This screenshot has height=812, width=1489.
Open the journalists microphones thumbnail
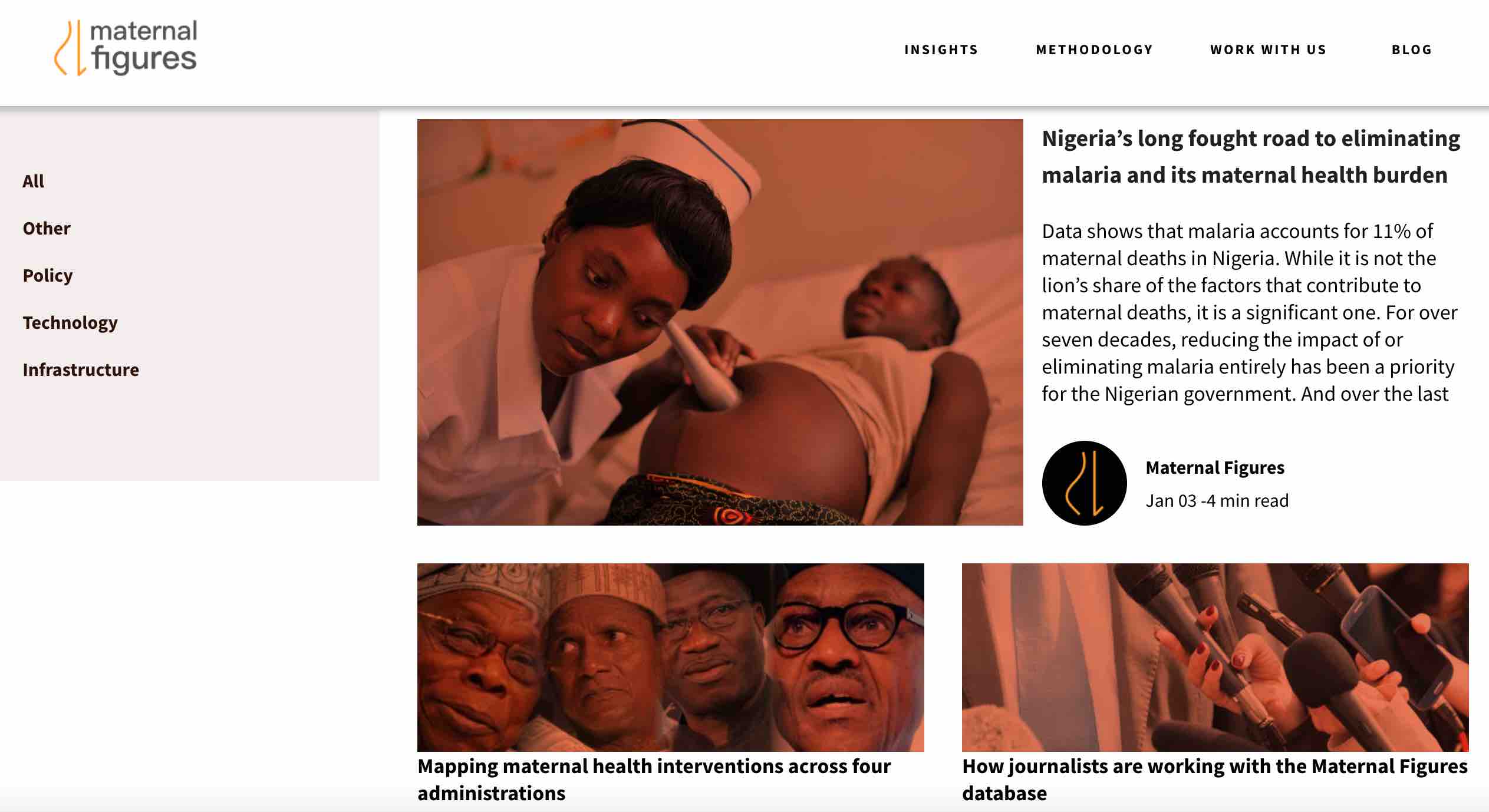click(x=1215, y=657)
